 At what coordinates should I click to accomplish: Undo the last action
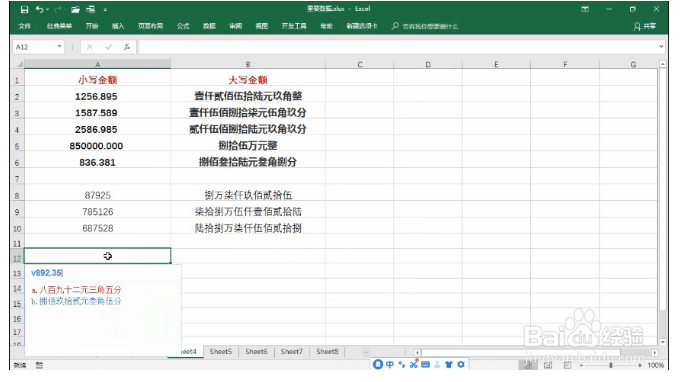coord(40,9)
